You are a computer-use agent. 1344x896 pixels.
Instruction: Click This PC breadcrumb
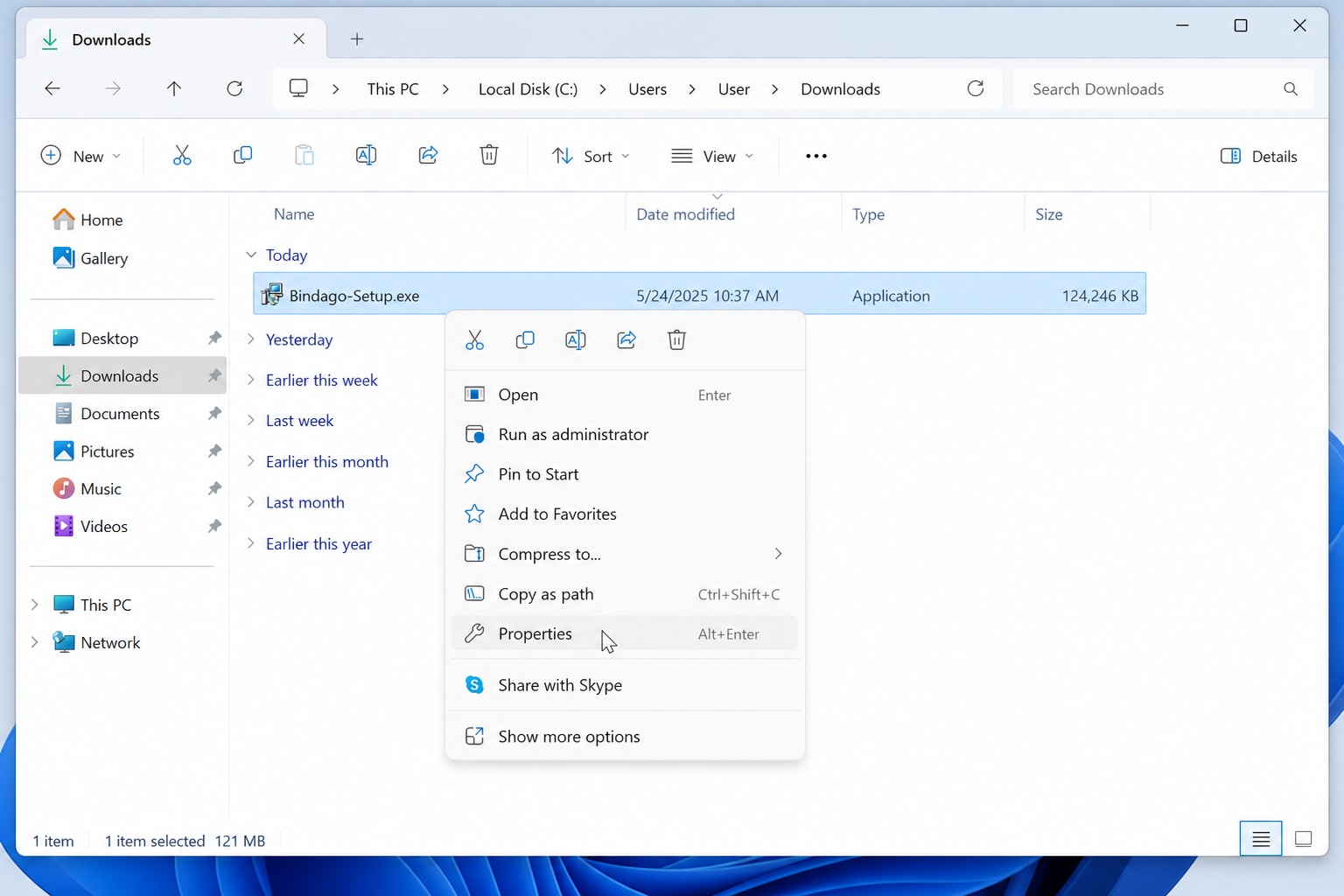coord(393,88)
